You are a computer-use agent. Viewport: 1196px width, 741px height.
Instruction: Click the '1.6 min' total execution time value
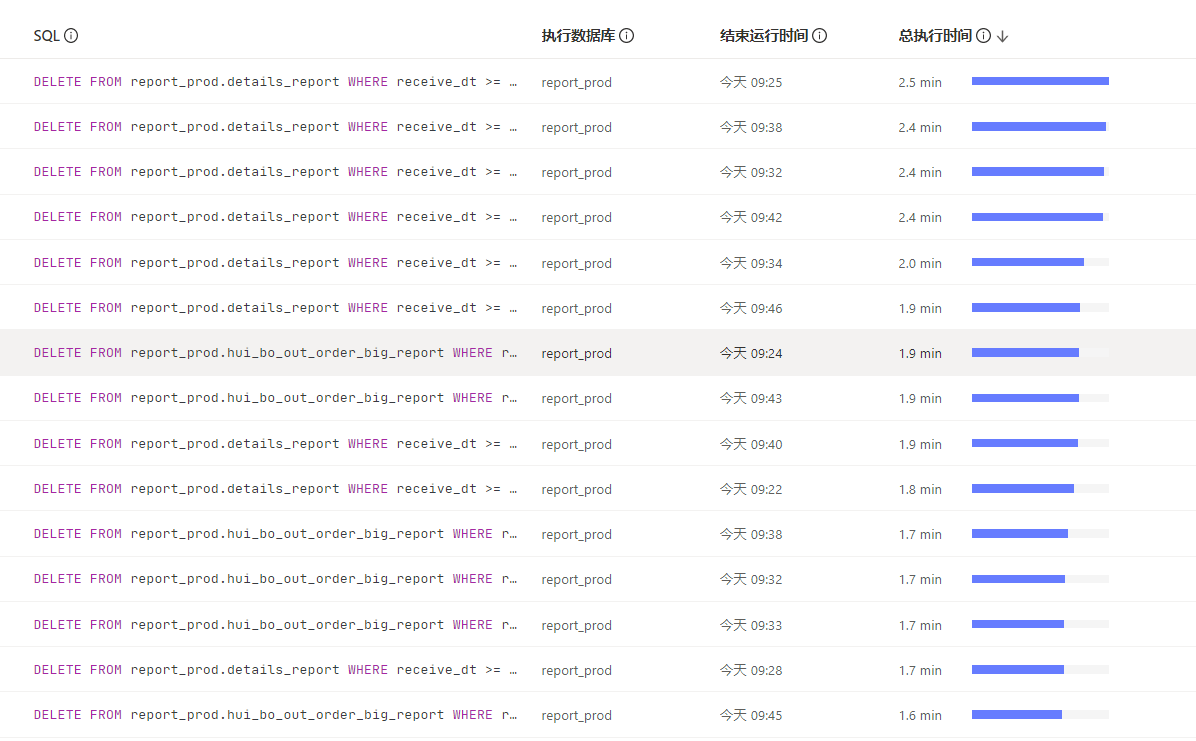point(920,714)
